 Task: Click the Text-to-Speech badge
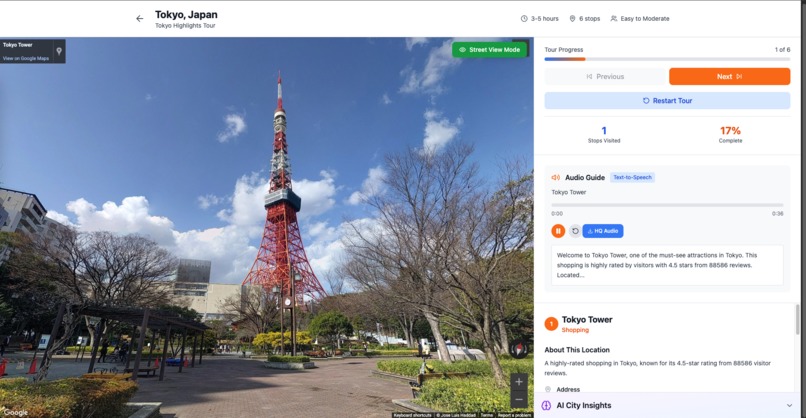click(632, 177)
